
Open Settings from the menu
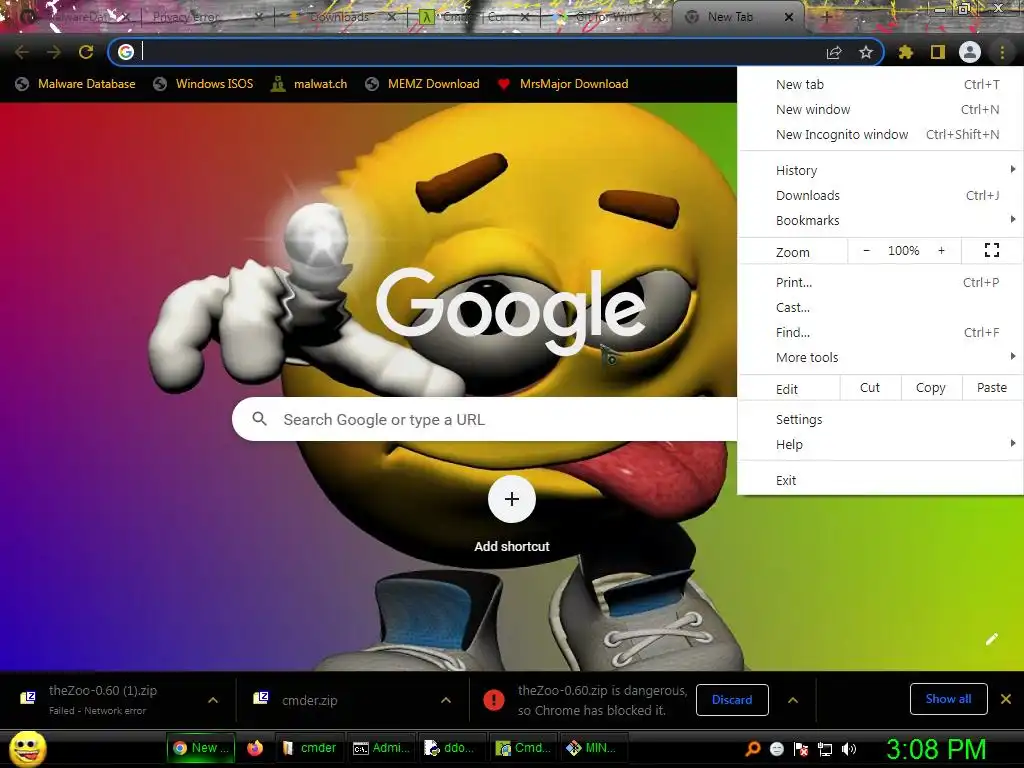881,419
